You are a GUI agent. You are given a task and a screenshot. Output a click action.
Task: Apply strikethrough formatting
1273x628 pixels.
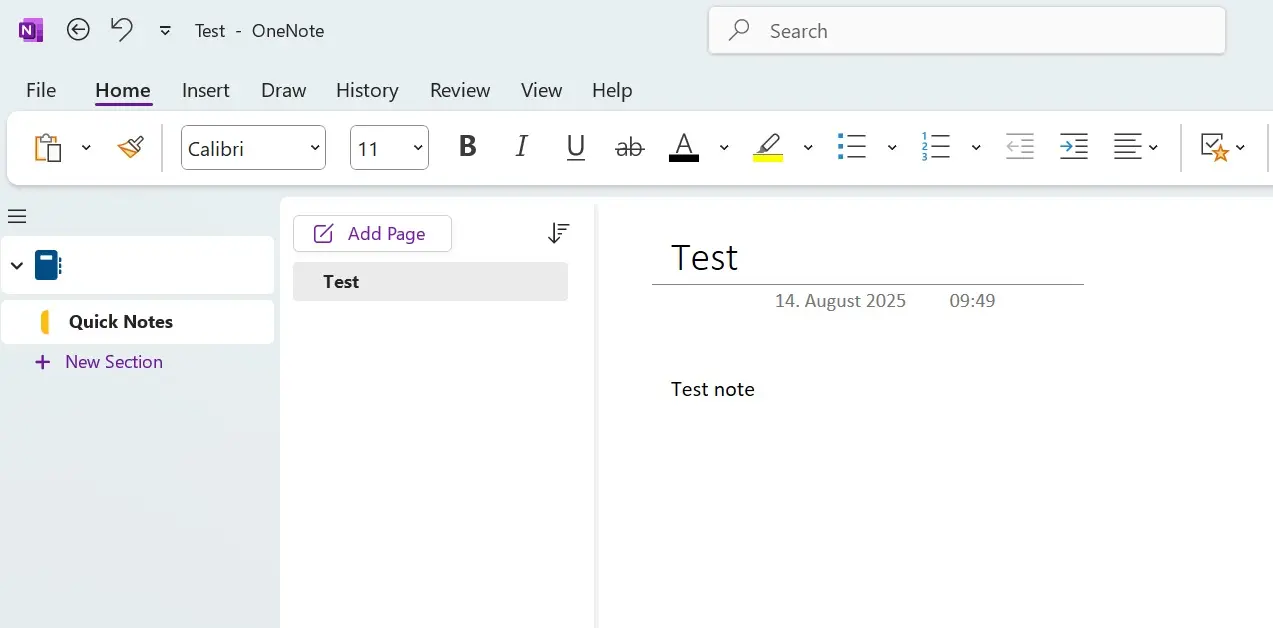(629, 147)
